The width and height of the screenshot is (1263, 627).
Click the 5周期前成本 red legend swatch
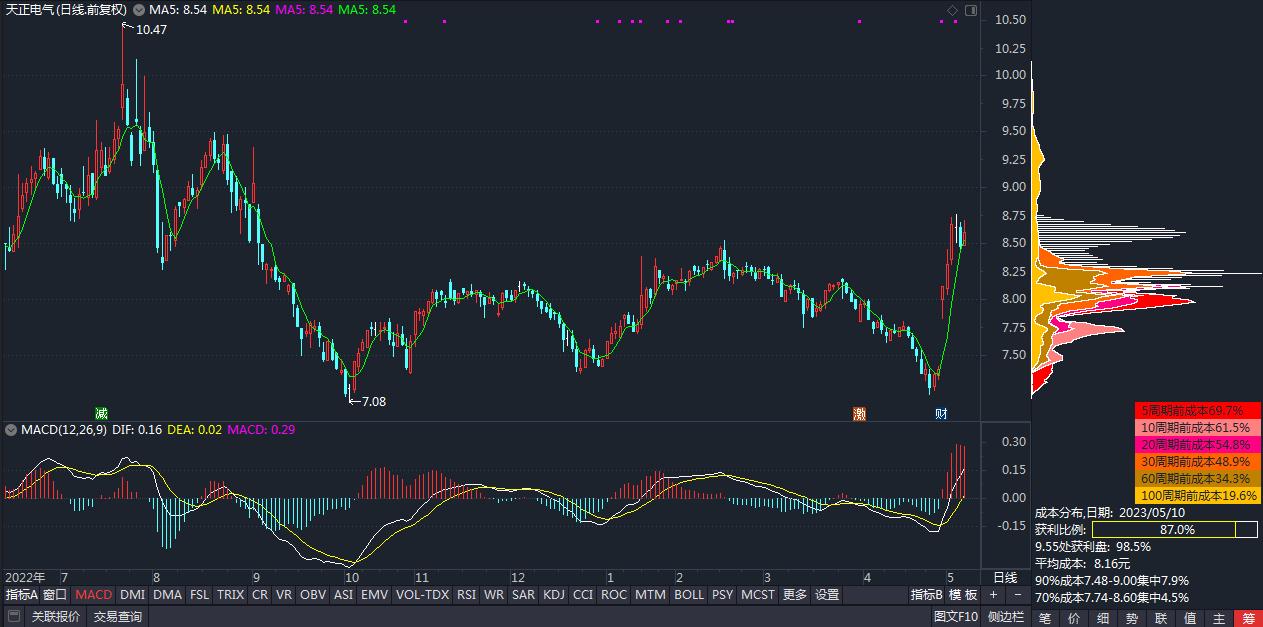[x=1197, y=410]
